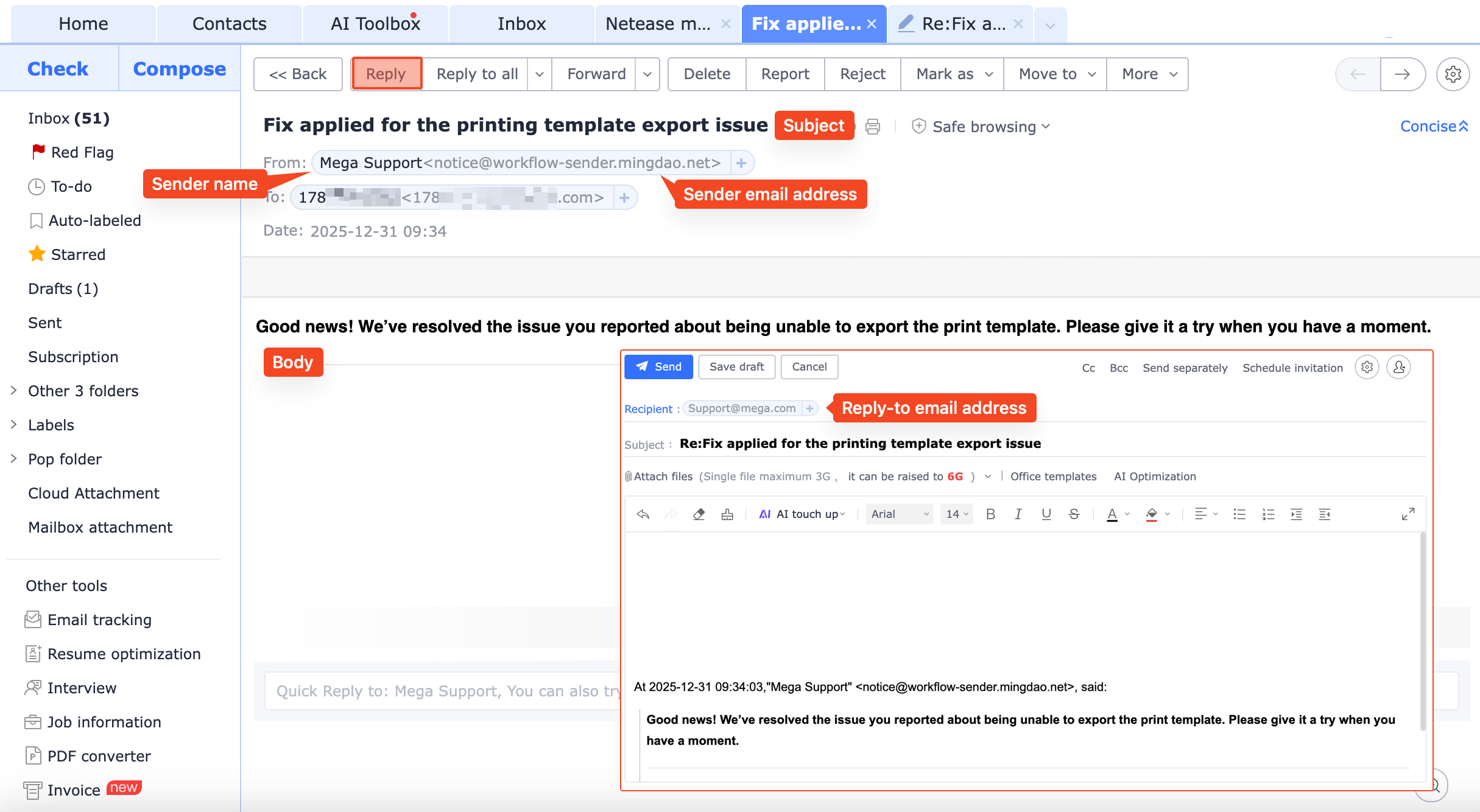The height and width of the screenshot is (812, 1480).
Task: Insert a numbered list
Action: 1268,514
